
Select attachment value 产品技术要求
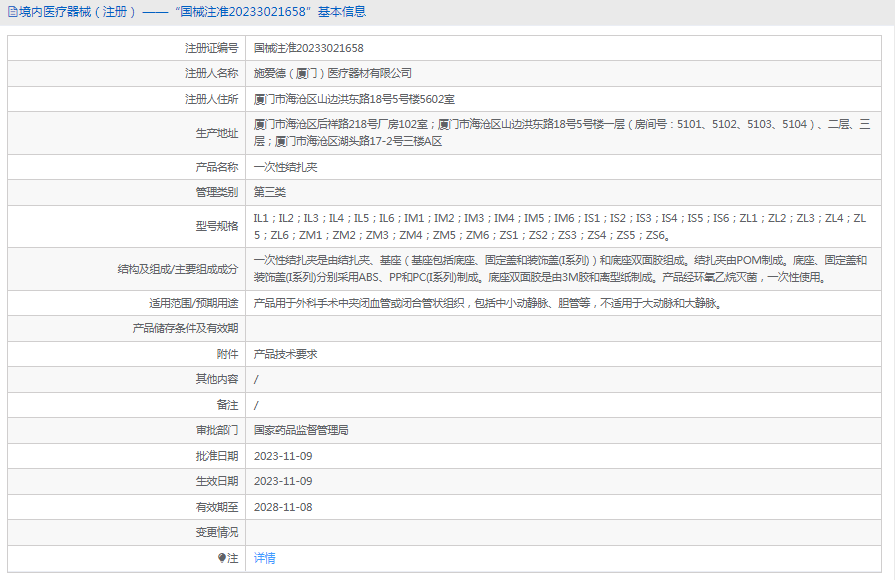click(x=285, y=354)
